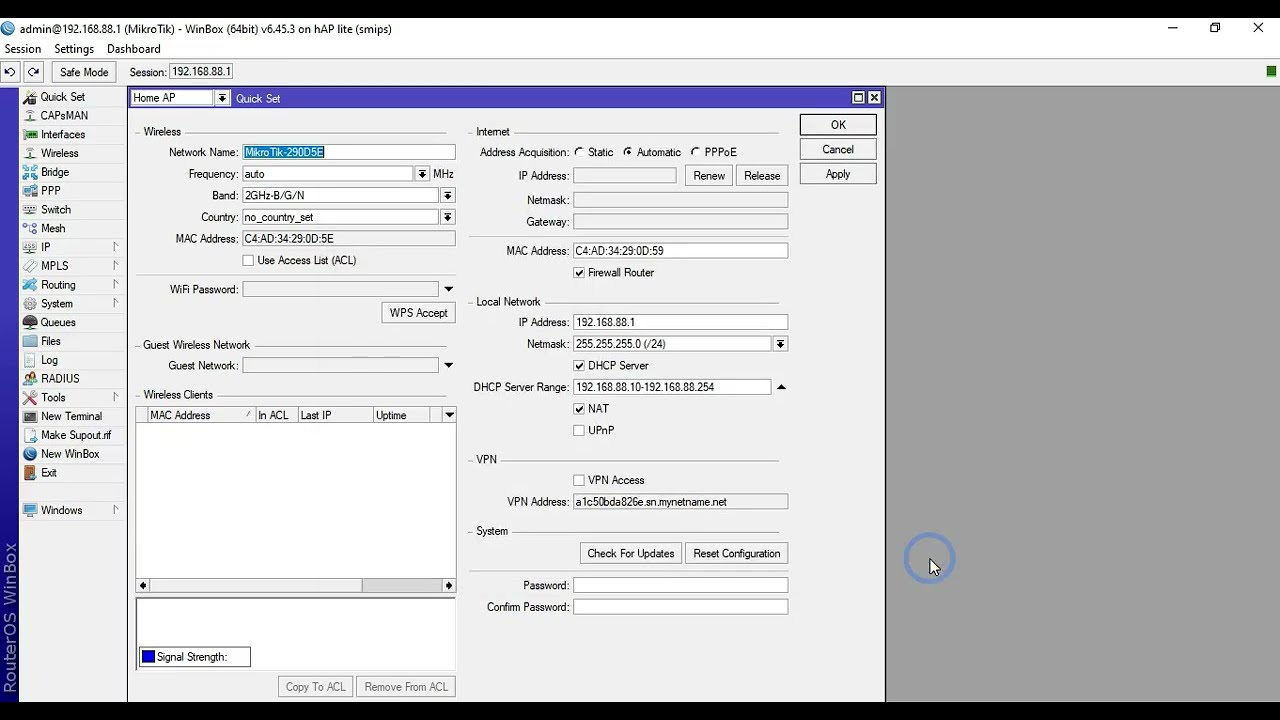This screenshot has width=1280, height=720.
Task: Open the Mesh settings
Action: tap(53, 228)
